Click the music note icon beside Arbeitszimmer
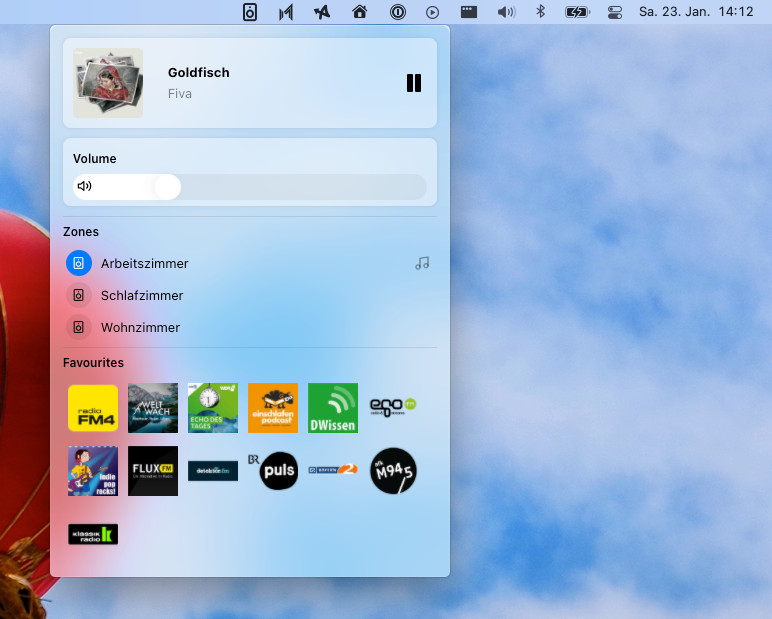The width and height of the screenshot is (772, 619). [422, 263]
